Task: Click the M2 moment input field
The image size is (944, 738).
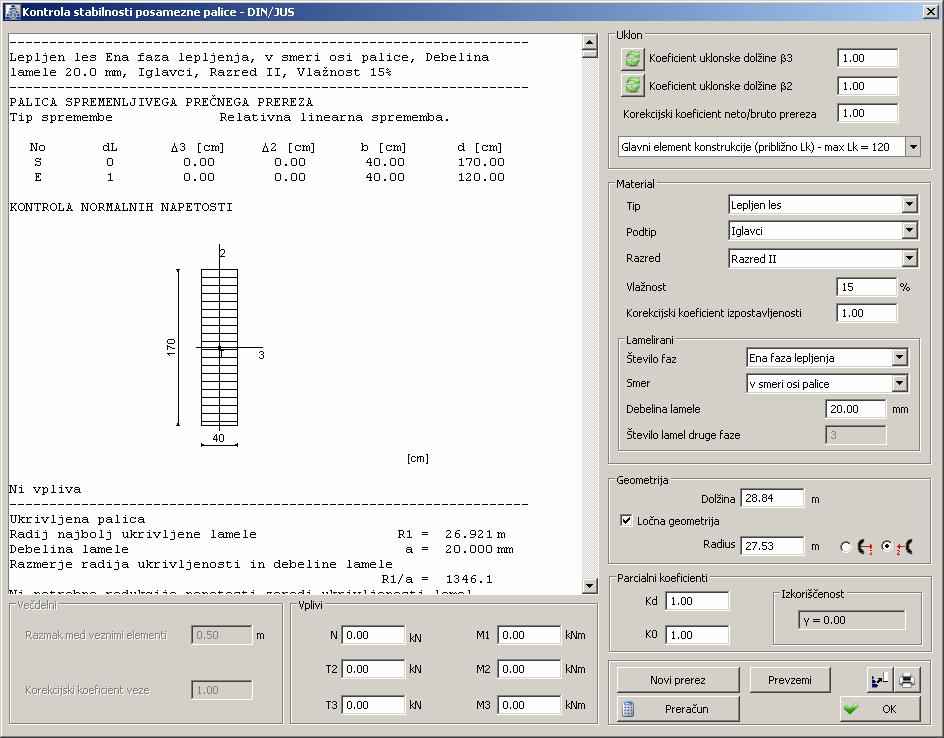Action: coord(529,668)
